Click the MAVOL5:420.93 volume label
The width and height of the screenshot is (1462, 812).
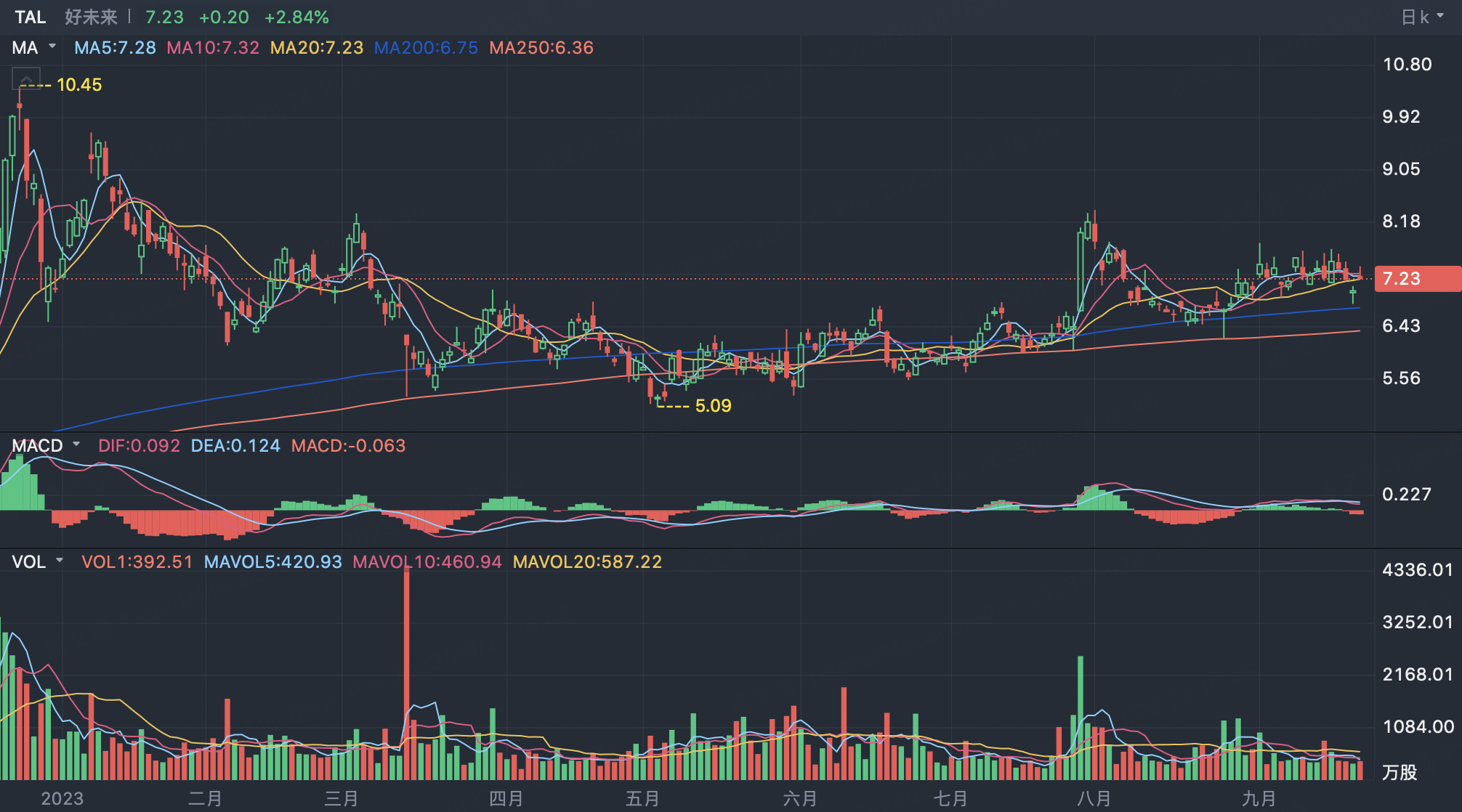272,561
